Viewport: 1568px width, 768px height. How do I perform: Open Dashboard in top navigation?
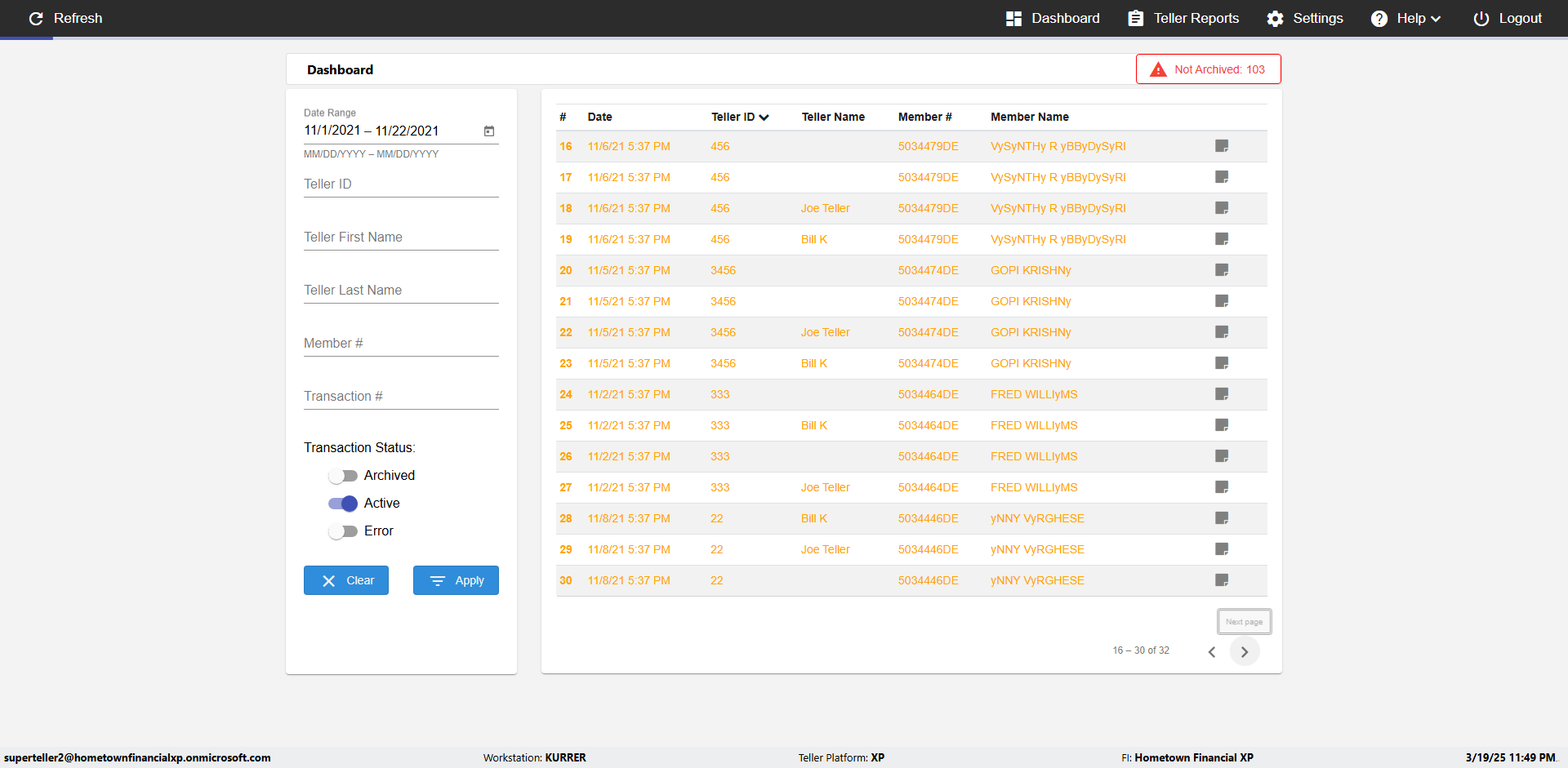point(1053,18)
